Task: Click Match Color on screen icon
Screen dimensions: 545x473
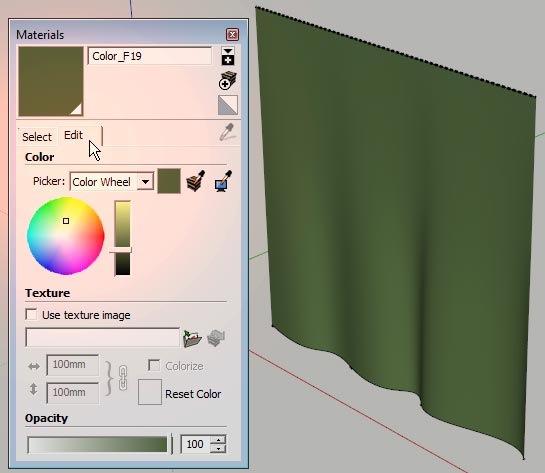Action: 223,181
